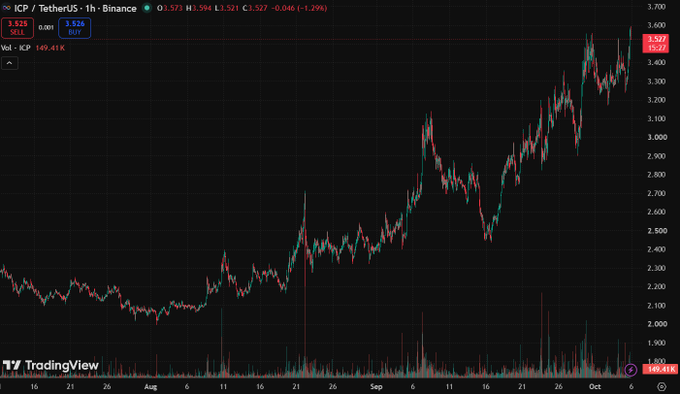Viewport: 680px width, 394px height.
Task: Click the Aug label on time axis
Action: click(x=150, y=387)
